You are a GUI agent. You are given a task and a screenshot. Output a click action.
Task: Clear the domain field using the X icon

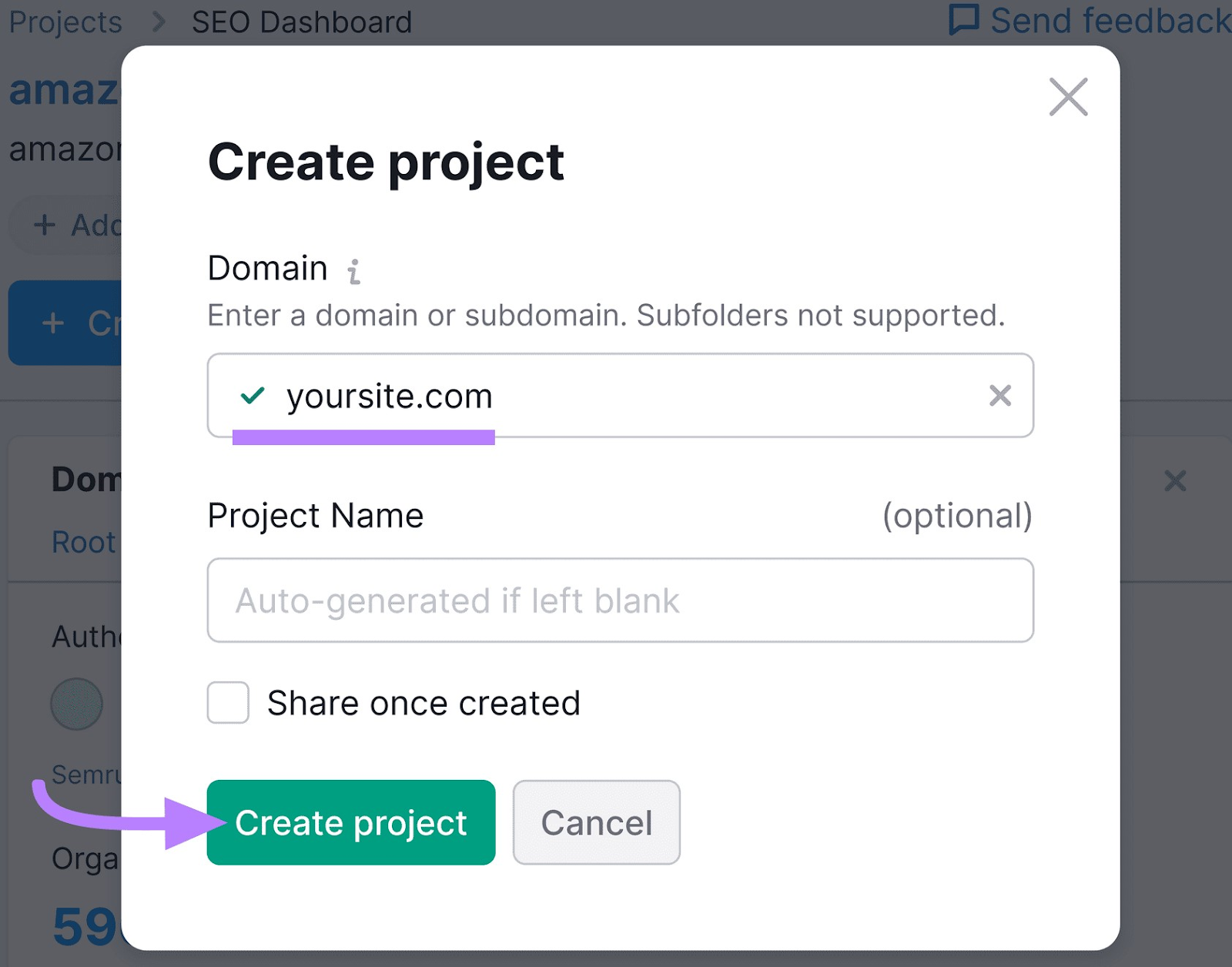click(999, 397)
